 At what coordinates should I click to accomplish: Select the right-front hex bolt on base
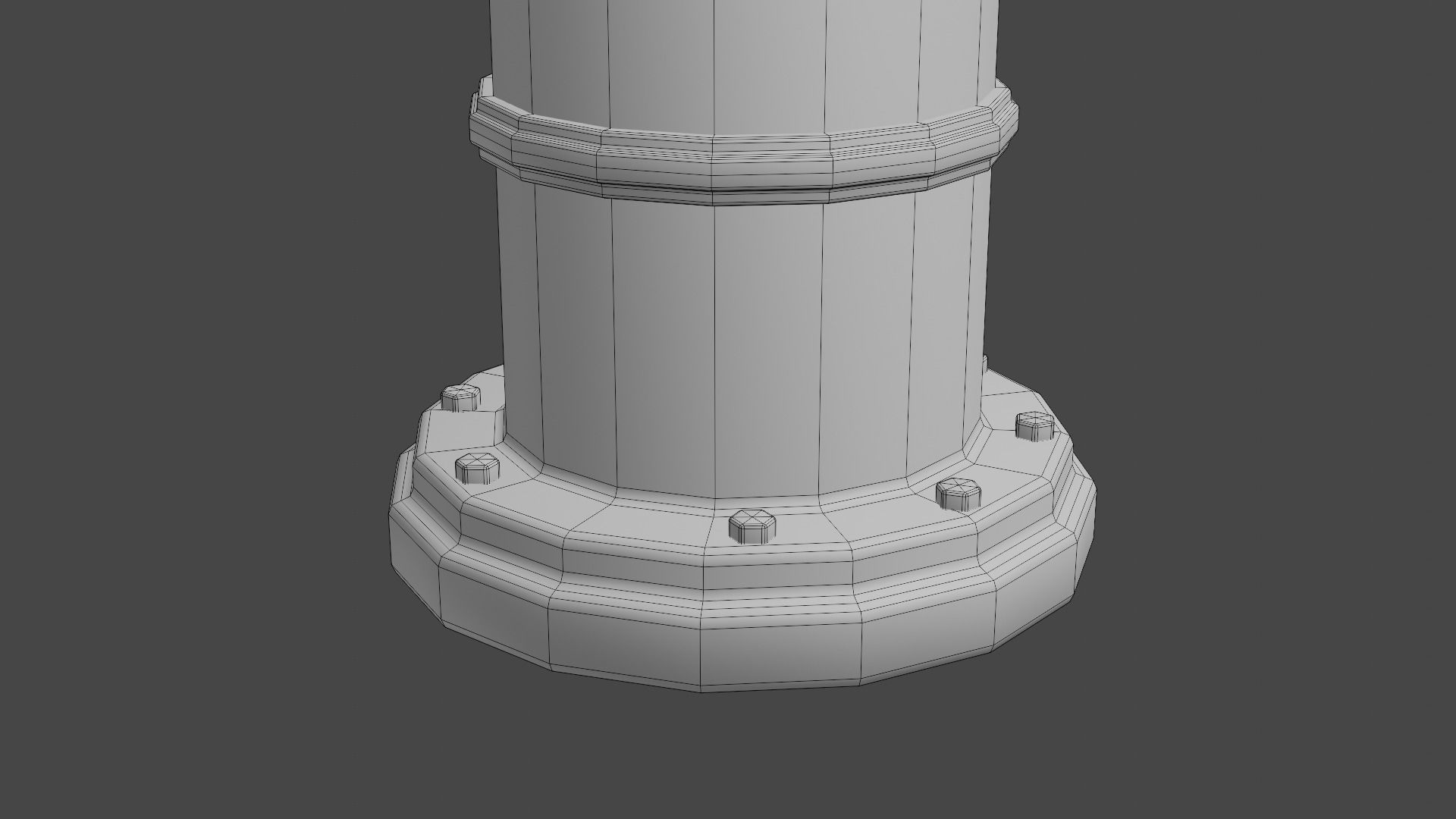(959, 494)
